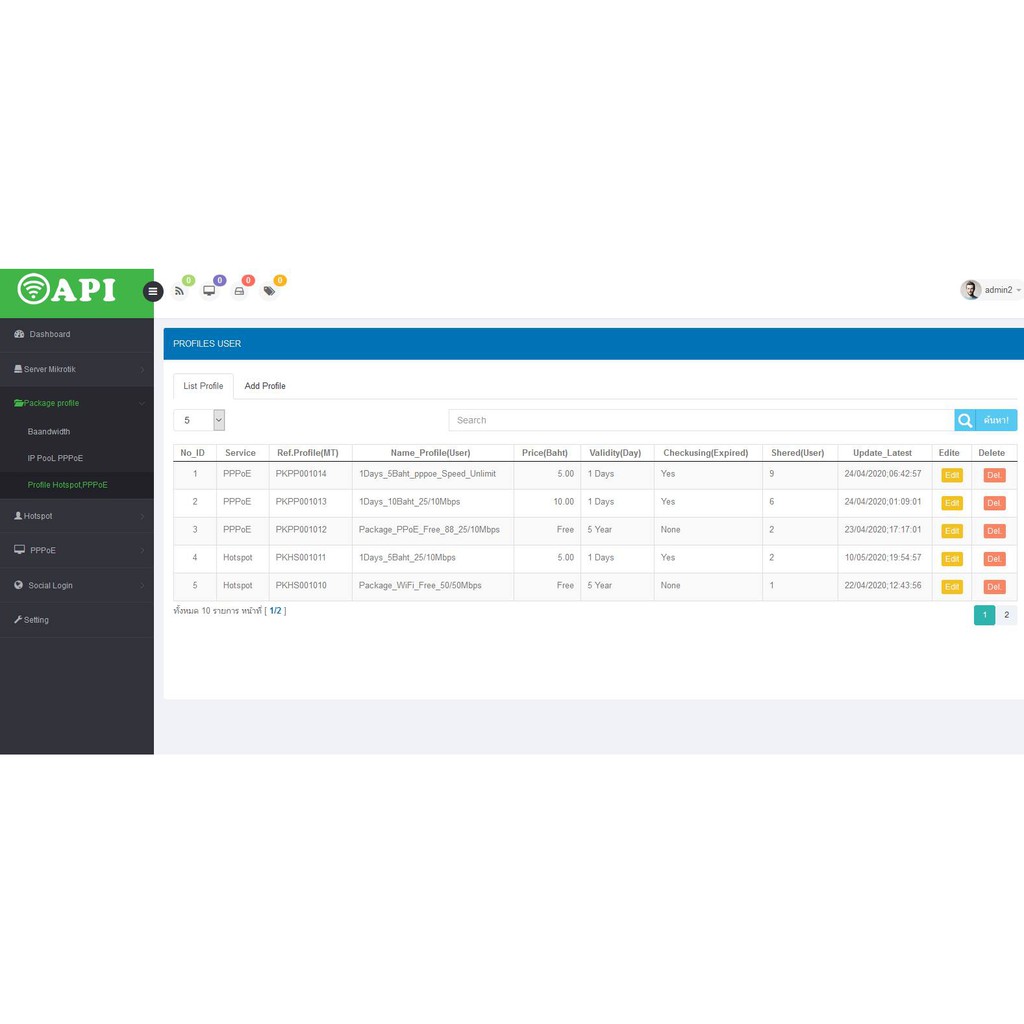Open Dashboard from the sidebar

(x=49, y=334)
